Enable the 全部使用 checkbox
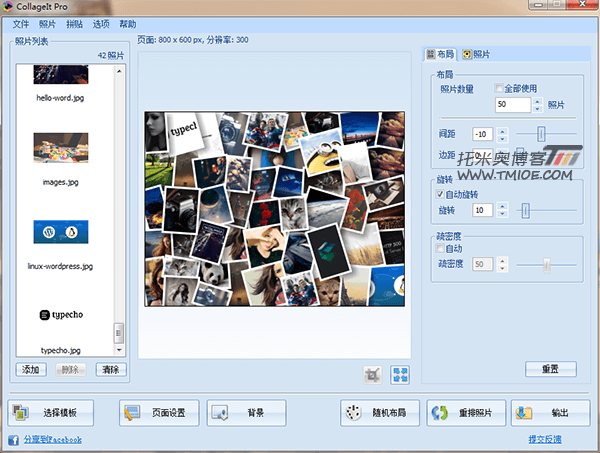This screenshot has width=600, height=453. coord(499,88)
